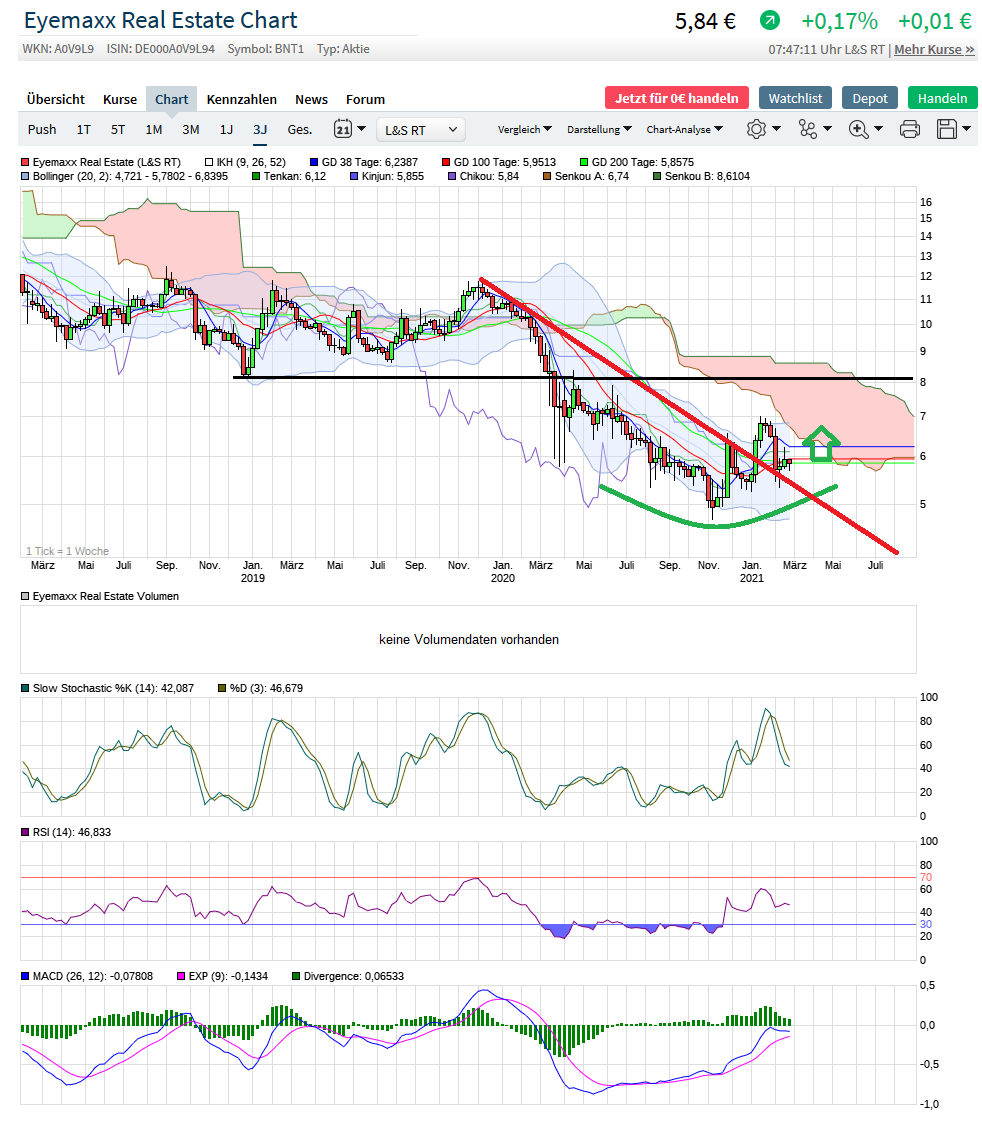Open chart settings gear menu

(x=756, y=129)
